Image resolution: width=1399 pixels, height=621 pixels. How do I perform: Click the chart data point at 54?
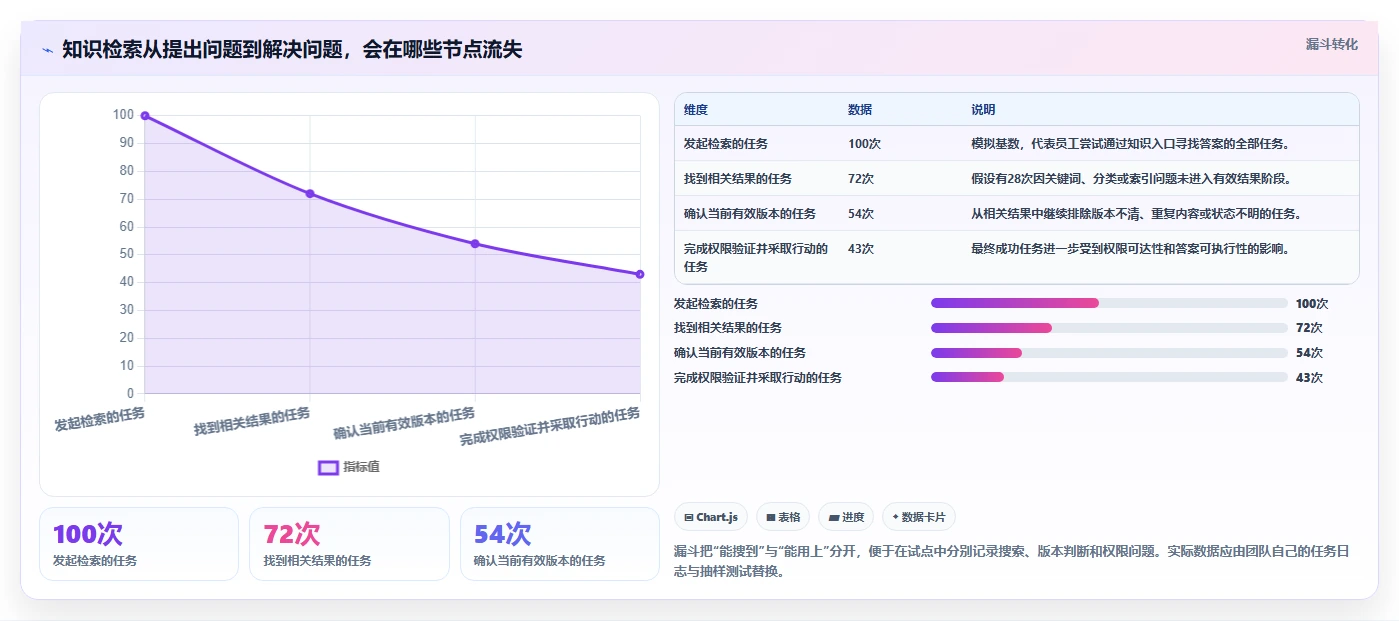pyautogui.click(x=475, y=244)
